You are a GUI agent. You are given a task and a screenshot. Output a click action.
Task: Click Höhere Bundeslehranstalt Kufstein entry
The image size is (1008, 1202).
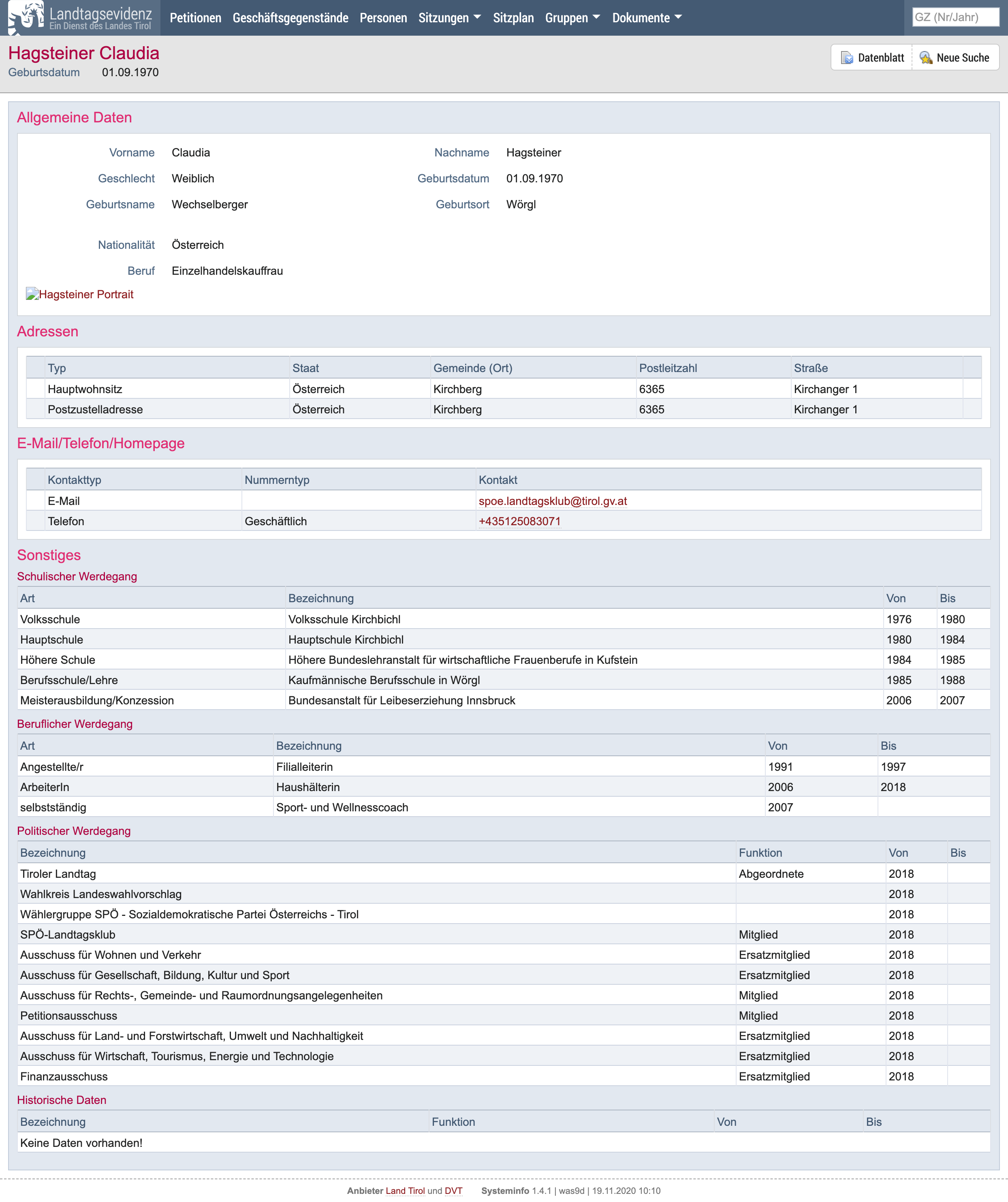coord(463,660)
